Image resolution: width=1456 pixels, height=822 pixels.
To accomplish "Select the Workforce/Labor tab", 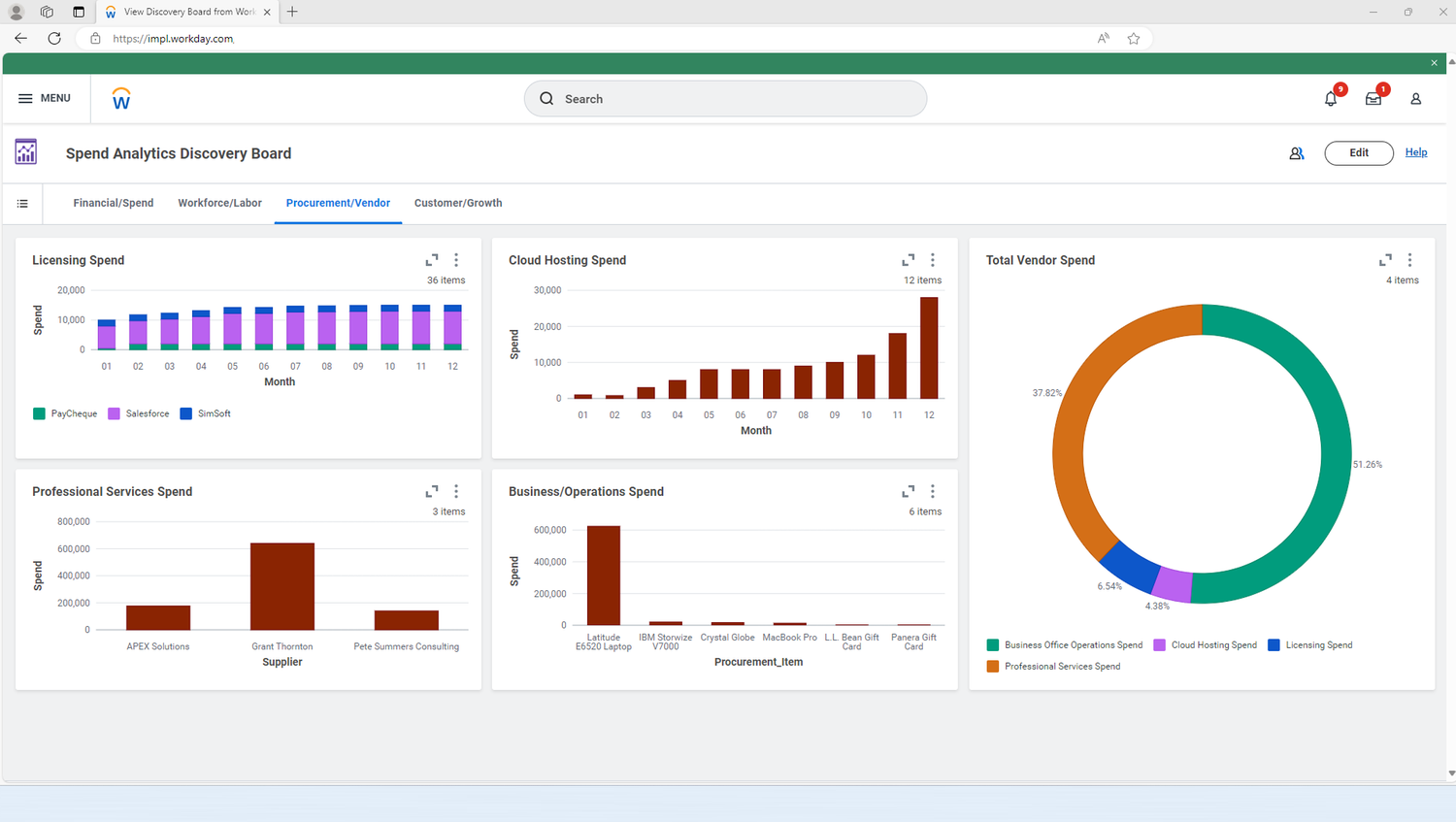I will 219,203.
